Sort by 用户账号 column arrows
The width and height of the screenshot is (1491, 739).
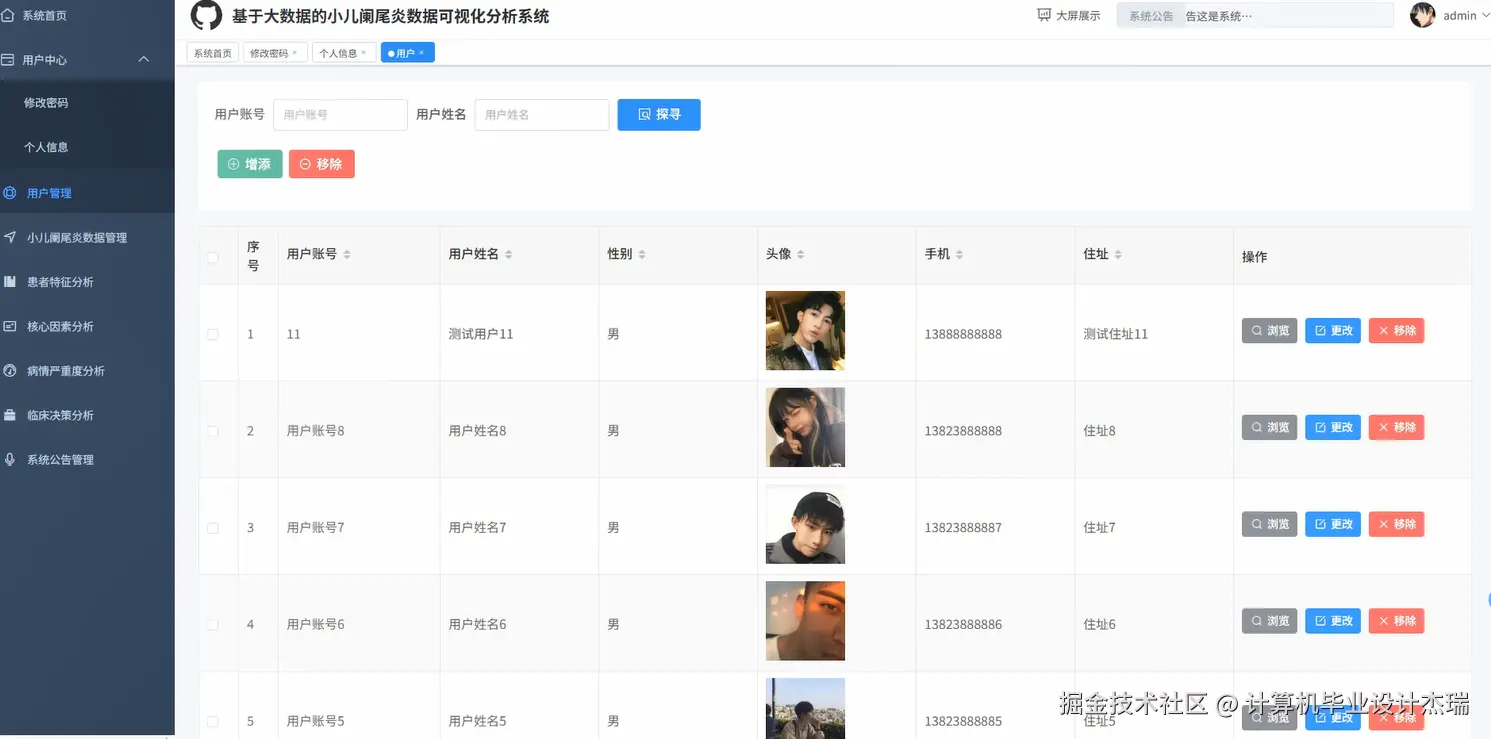coord(347,255)
